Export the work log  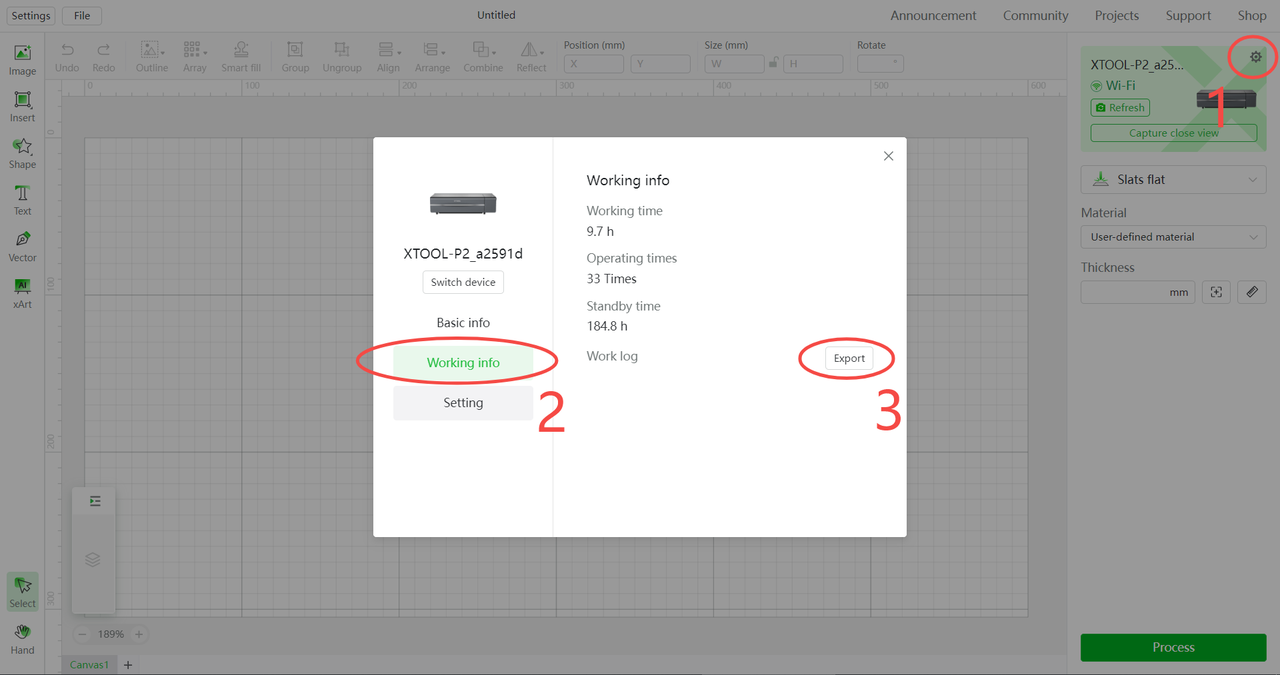[x=849, y=358]
